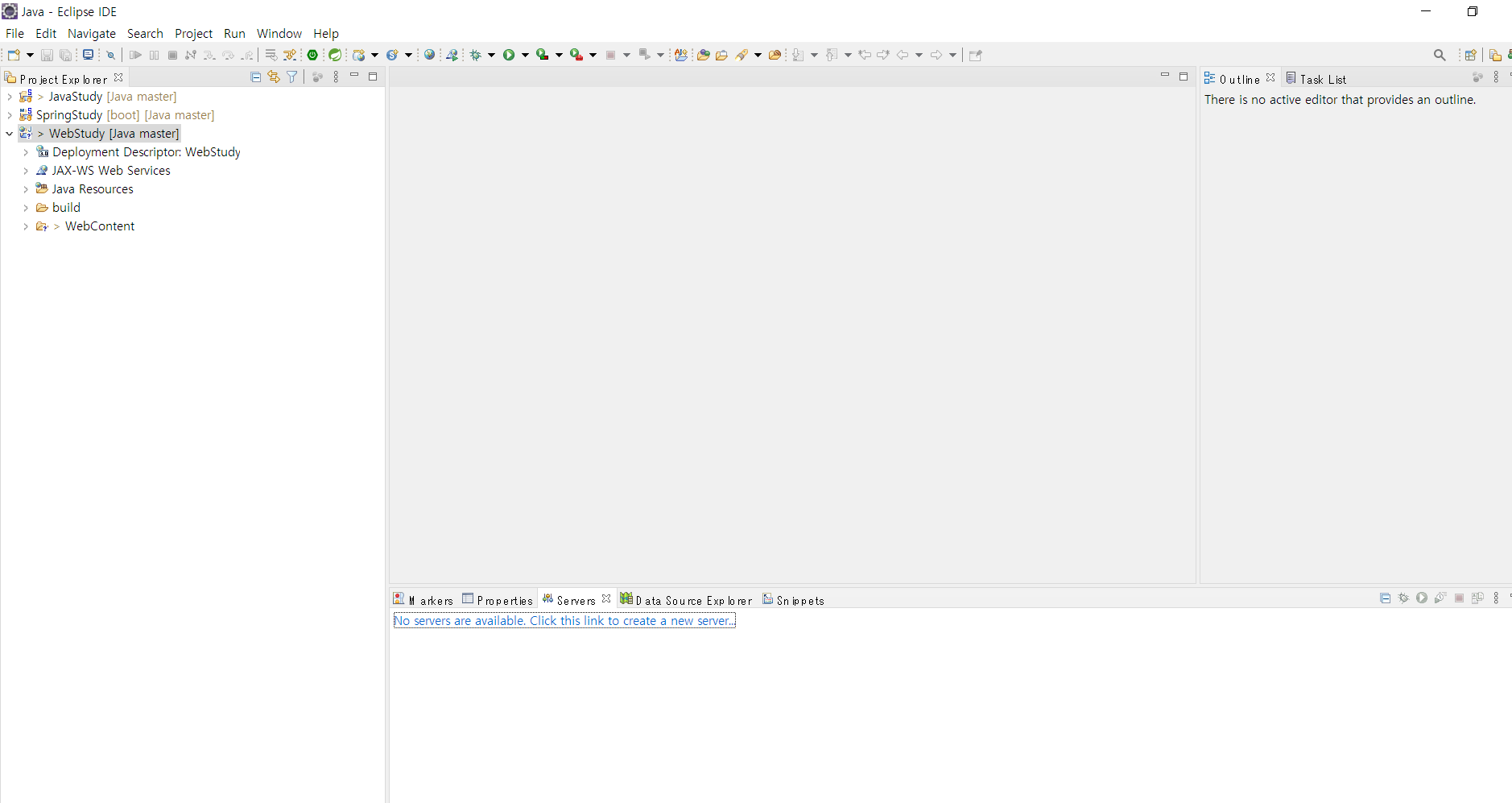Image resolution: width=1512 pixels, height=803 pixels.
Task: Open dropdown arrow next to Run button
Action: (x=525, y=55)
